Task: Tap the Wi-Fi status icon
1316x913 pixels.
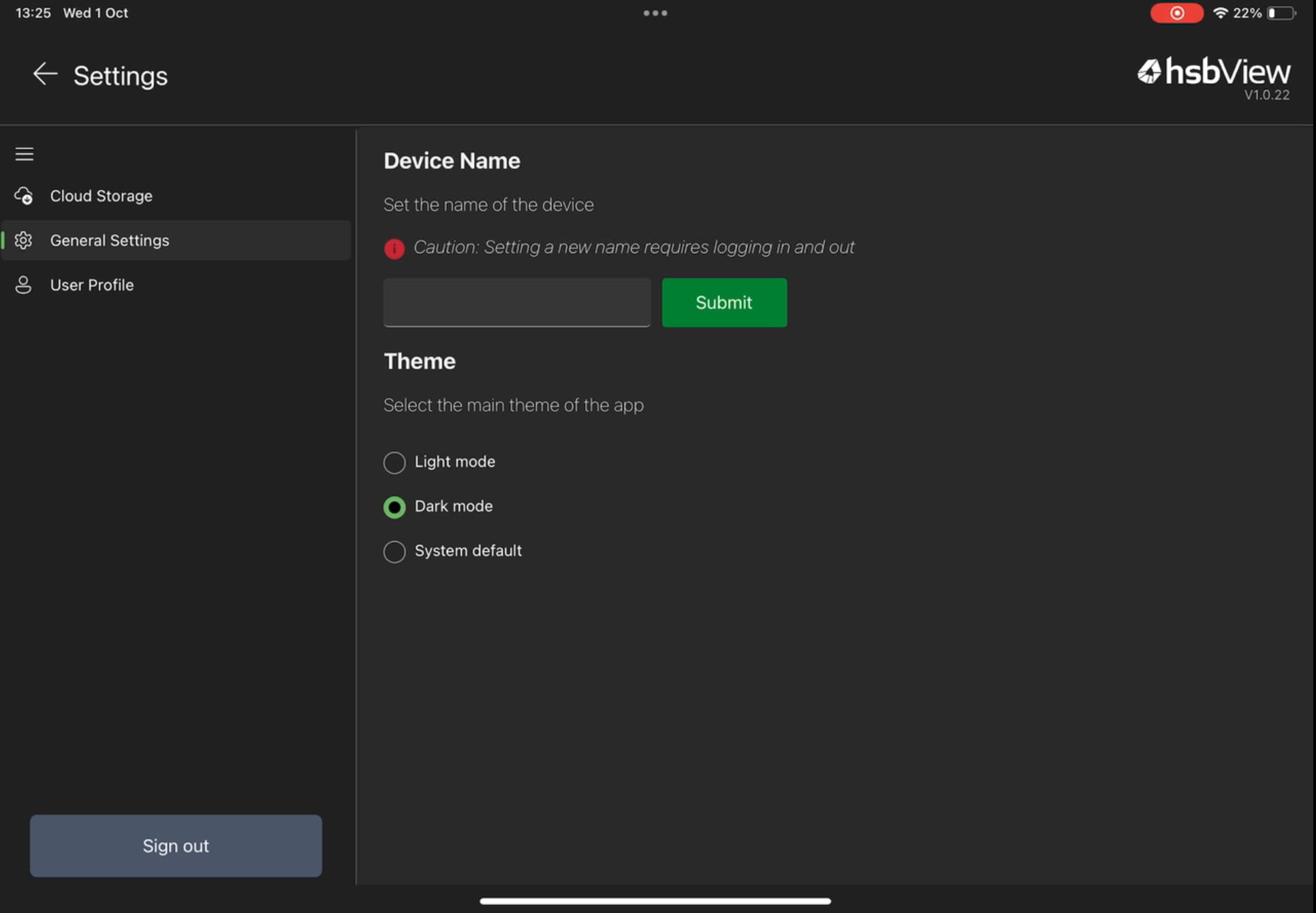Action: click(x=1221, y=13)
